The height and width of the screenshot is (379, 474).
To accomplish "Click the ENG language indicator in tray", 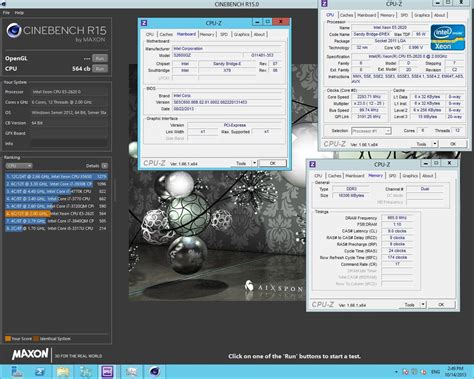I will tap(435, 372).
